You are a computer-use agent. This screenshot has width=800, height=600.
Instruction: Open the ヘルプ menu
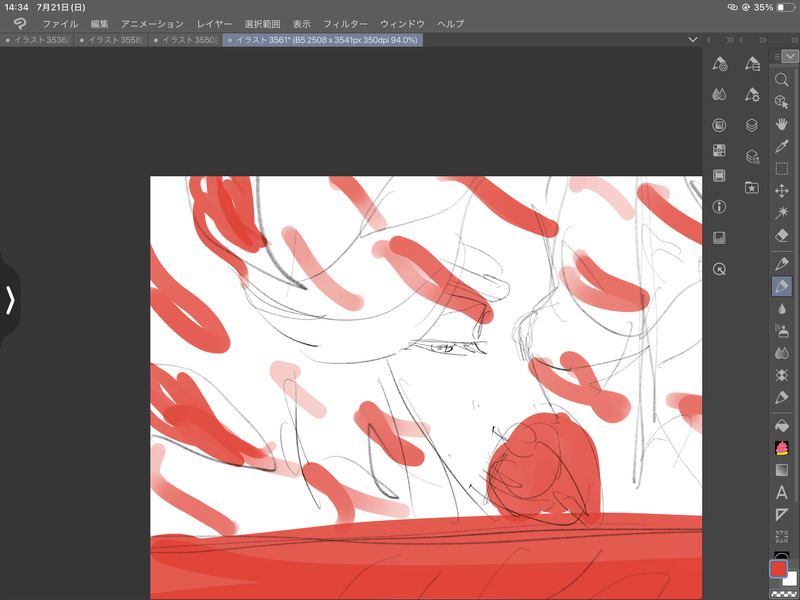pos(451,23)
